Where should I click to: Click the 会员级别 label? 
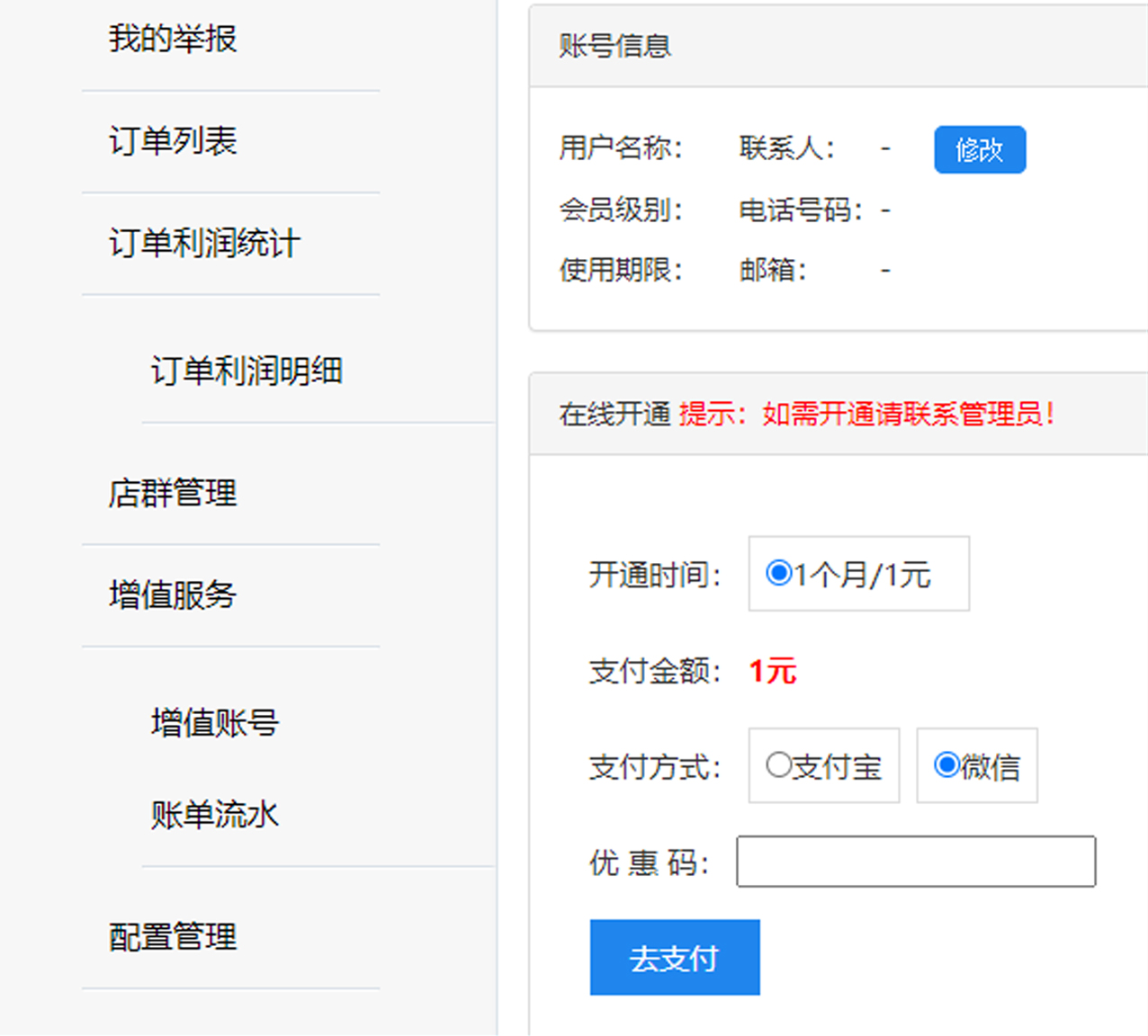coord(621,210)
